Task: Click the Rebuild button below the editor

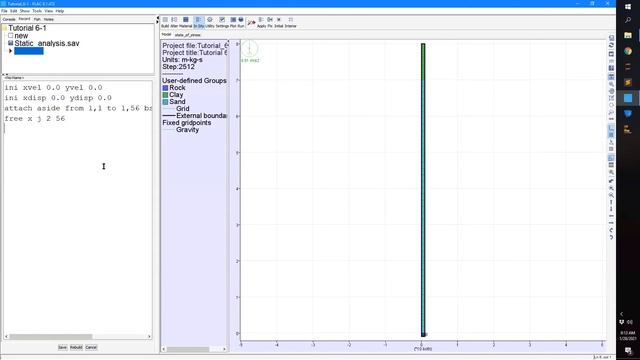Action: click(x=76, y=347)
